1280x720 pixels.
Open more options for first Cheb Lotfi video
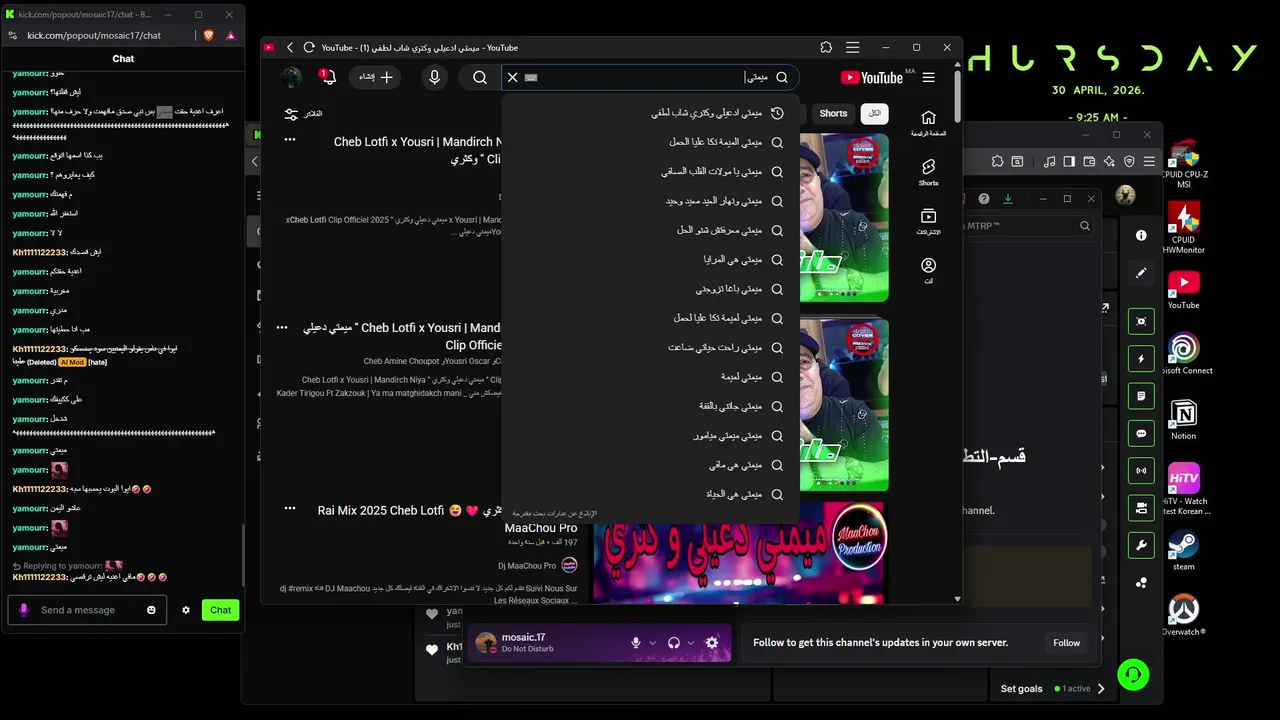click(x=290, y=139)
